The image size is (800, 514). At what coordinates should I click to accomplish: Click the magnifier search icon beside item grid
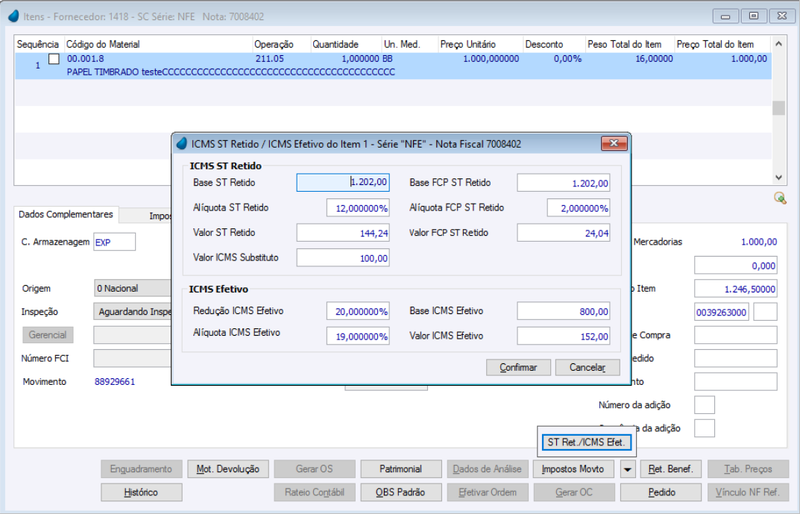tap(780, 198)
